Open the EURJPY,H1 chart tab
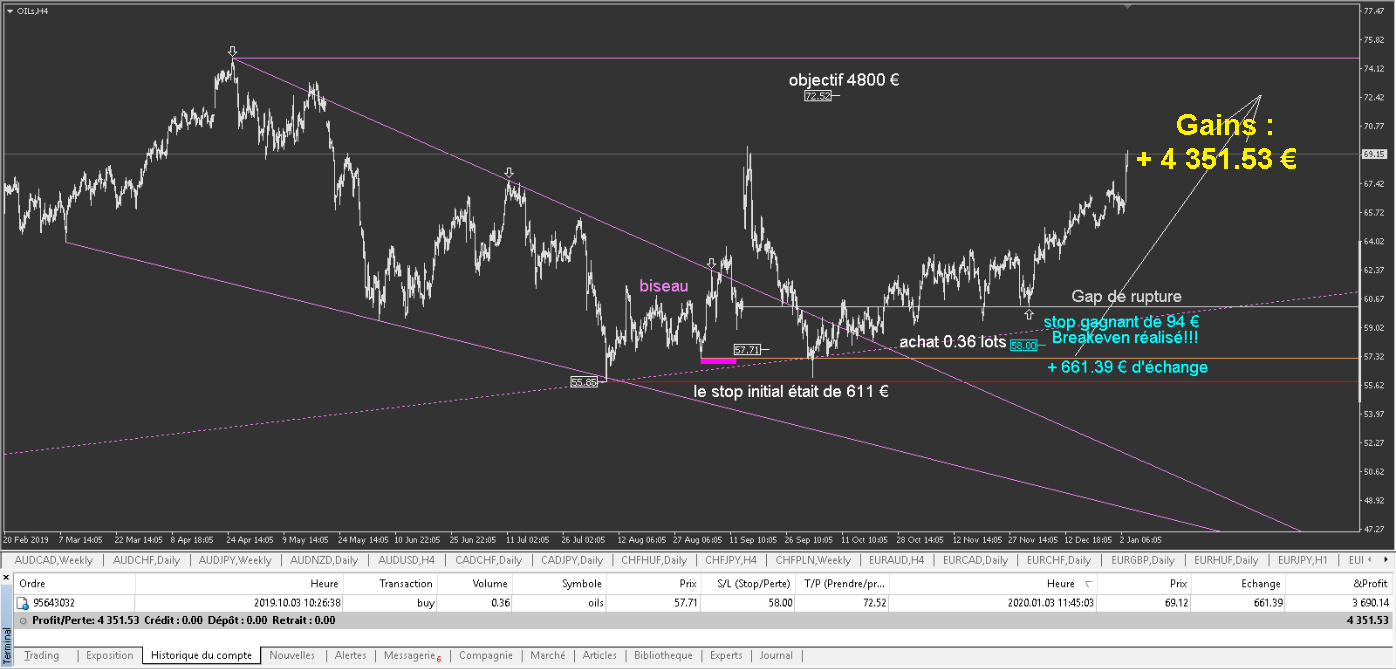The width and height of the screenshot is (1396, 669). [1302, 560]
